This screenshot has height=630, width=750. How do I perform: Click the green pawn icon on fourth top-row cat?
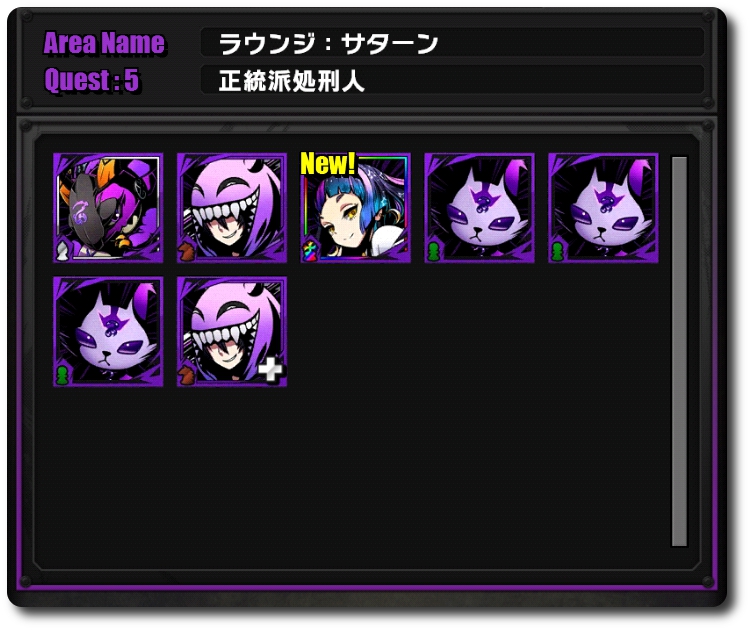tap(433, 252)
